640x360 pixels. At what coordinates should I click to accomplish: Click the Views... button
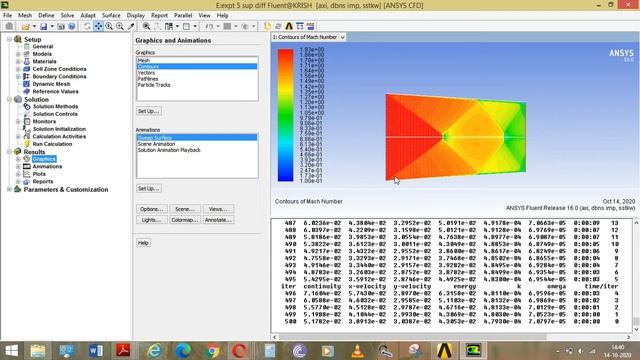pyautogui.click(x=218, y=209)
